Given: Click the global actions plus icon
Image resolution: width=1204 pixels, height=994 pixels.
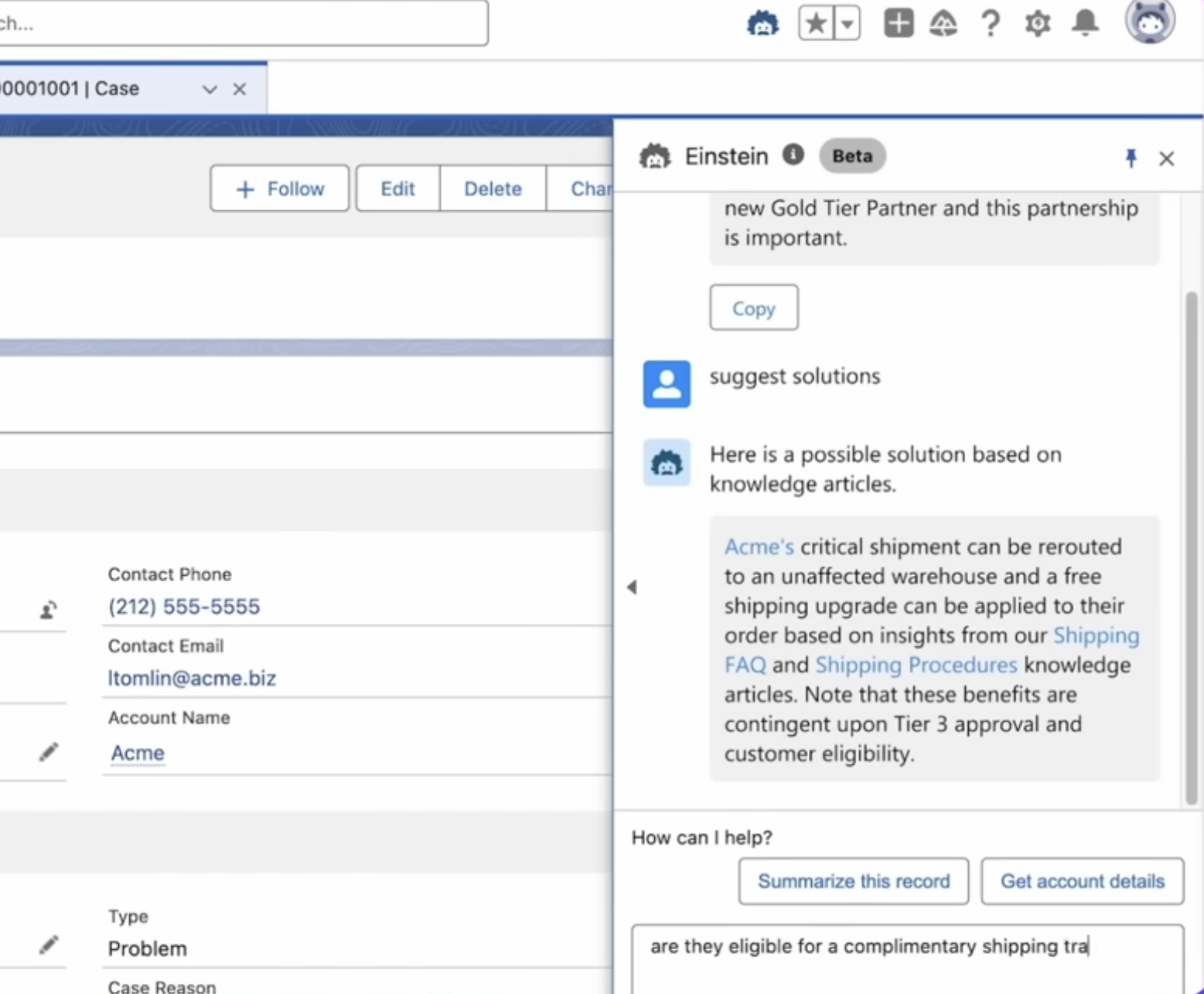Looking at the screenshot, I should coord(898,24).
